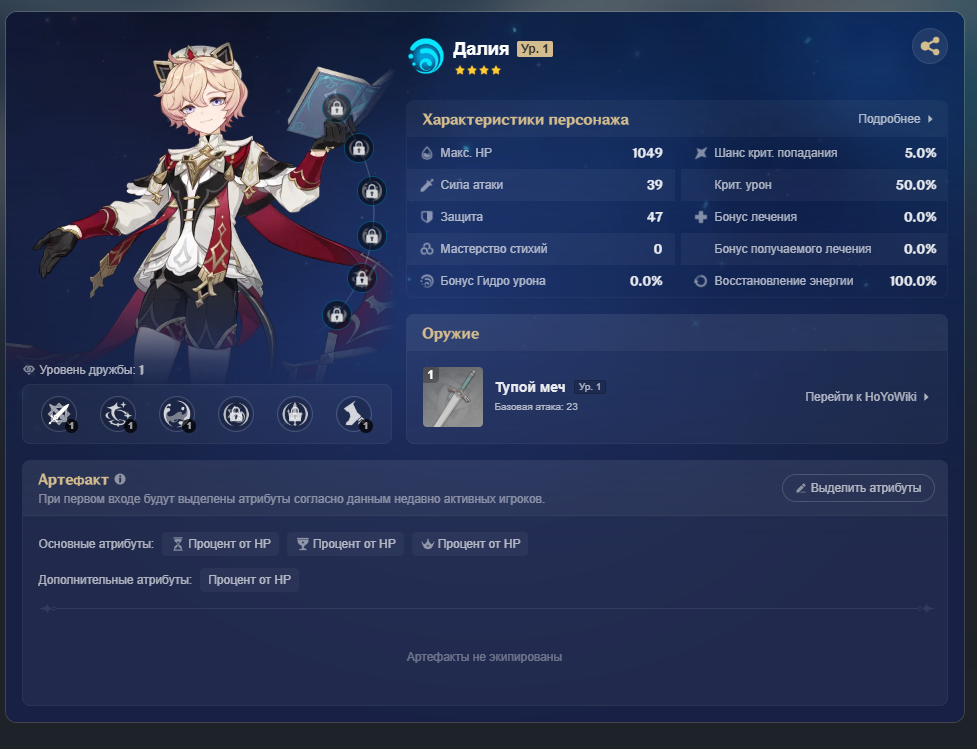Select the sands Процент от HP tag
Screen dimensions: 977x749
pos(221,544)
